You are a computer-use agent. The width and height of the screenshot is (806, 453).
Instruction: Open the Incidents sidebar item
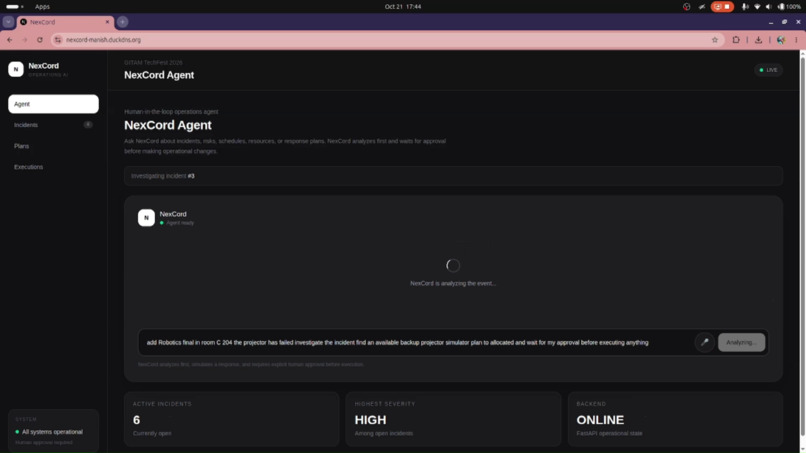[x=53, y=125]
